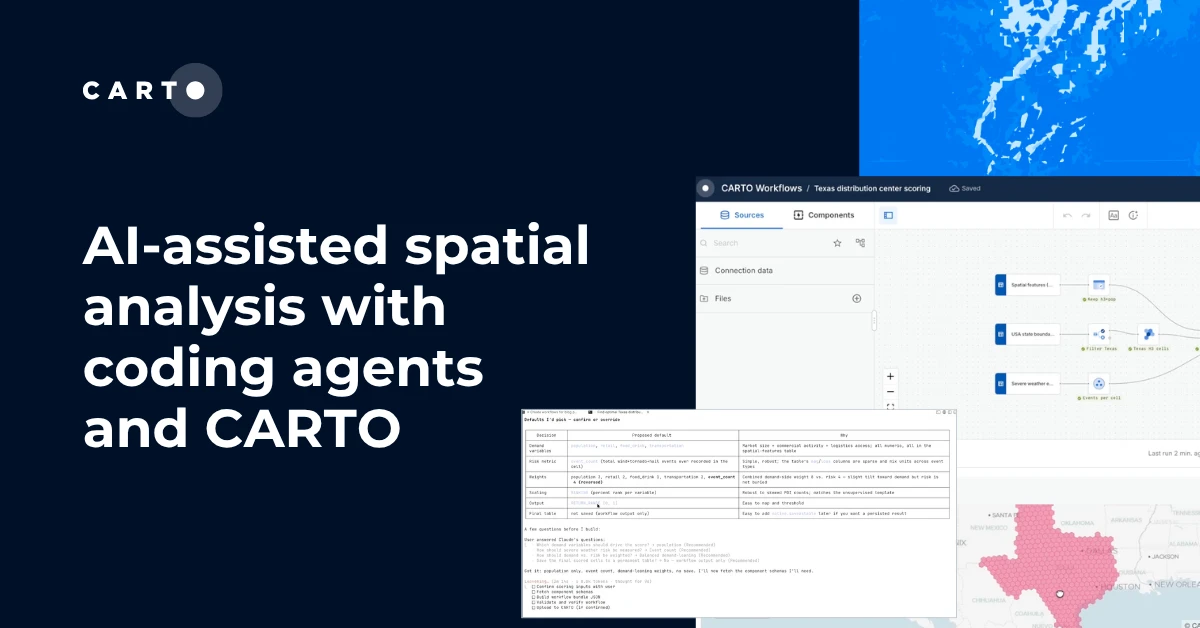The image size is (1200, 628).
Task: Click the Defaults I'd pick heading
Action: click(x=571, y=419)
